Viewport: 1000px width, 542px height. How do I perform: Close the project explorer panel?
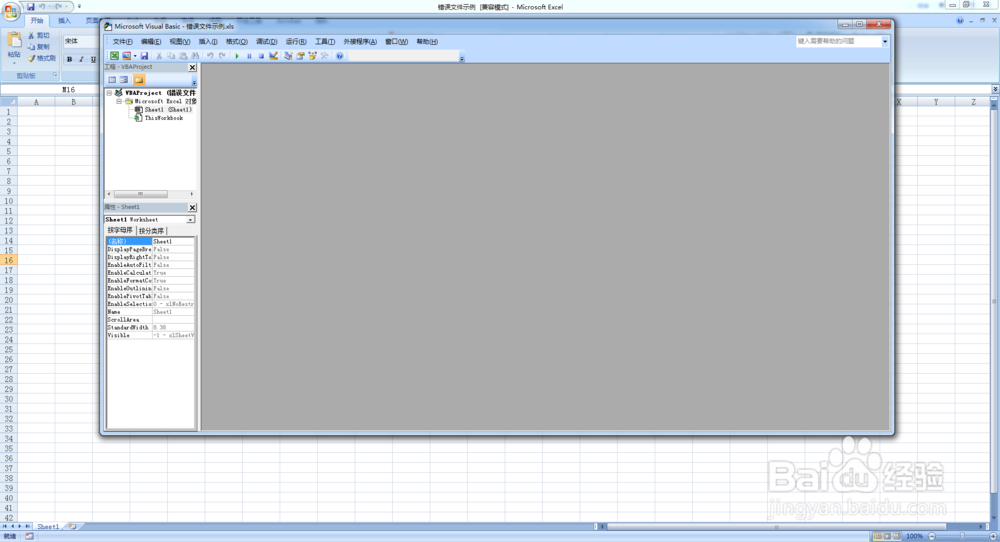192,67
